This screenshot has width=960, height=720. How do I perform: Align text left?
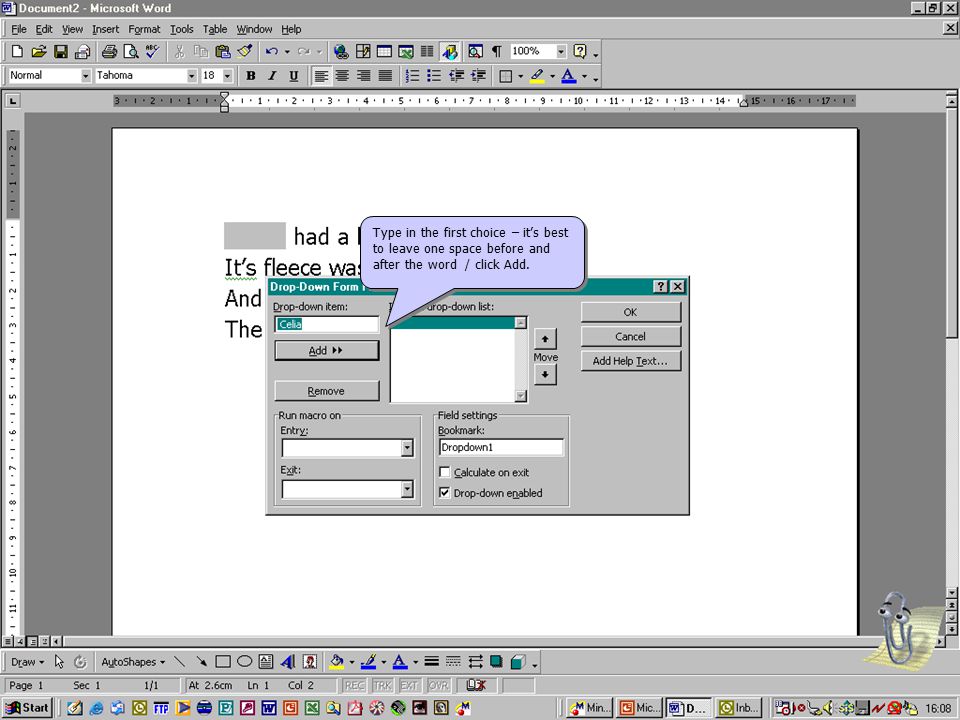(321, 76)
